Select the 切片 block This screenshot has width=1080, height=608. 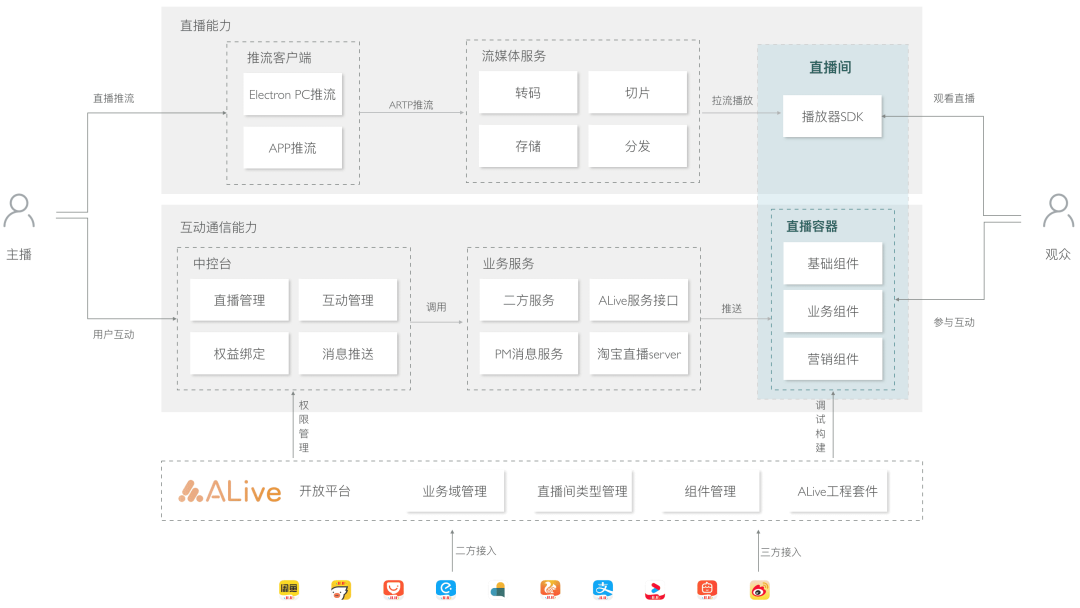point(638,92)
